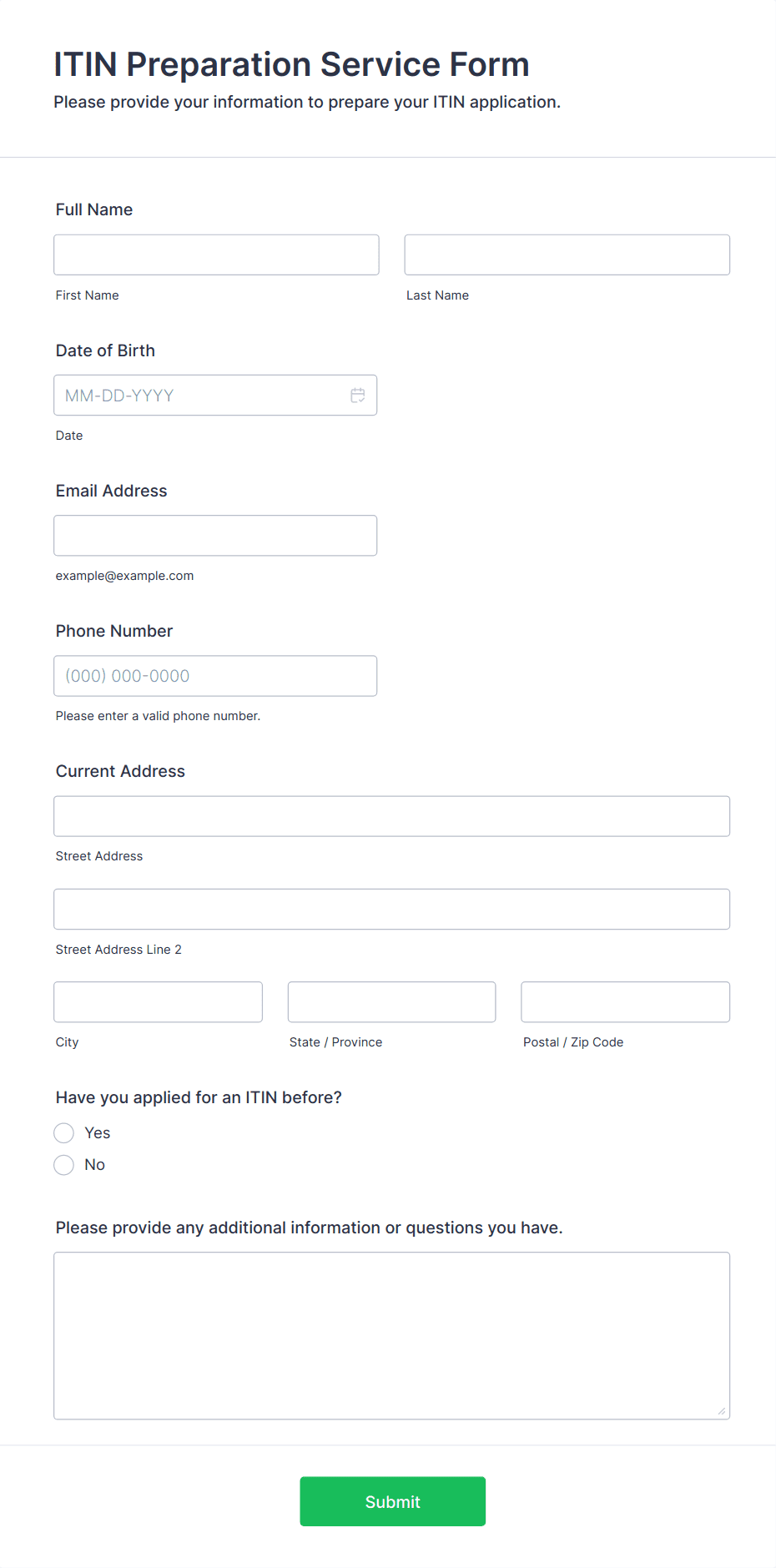
Task: Click the State / Province input
Action: 391,1002
